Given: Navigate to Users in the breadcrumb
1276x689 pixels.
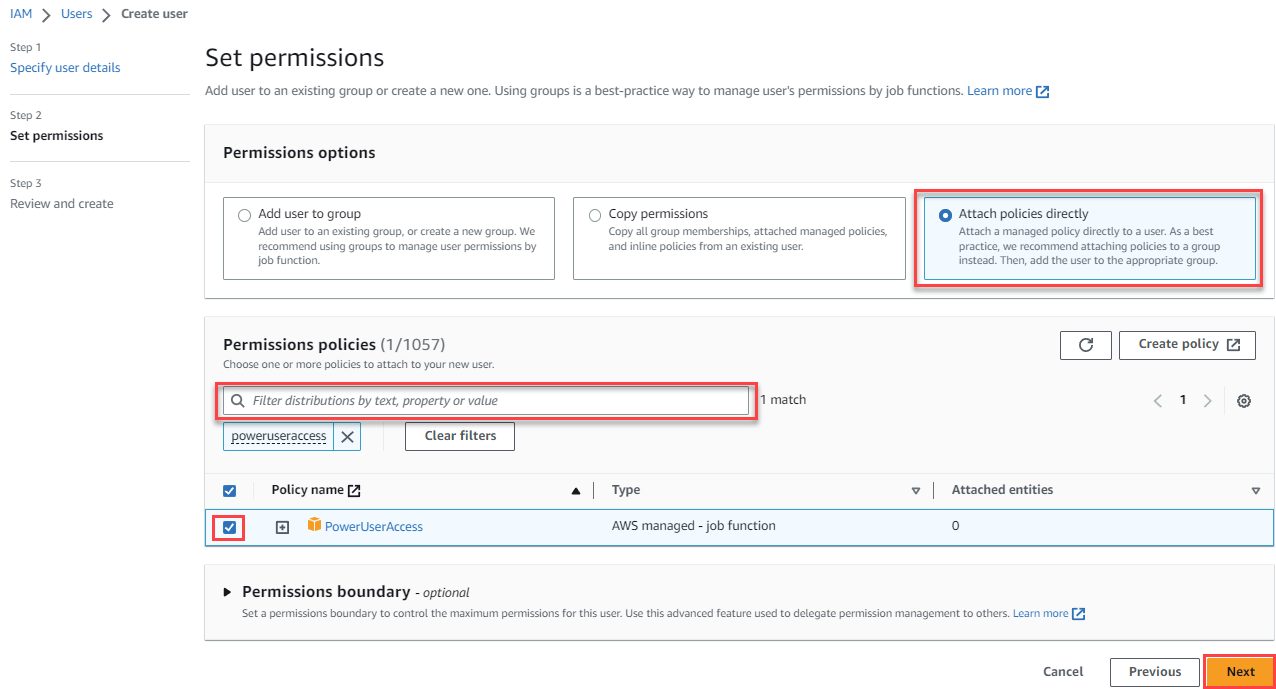Looking at the screenshot, I should point(76,13).
